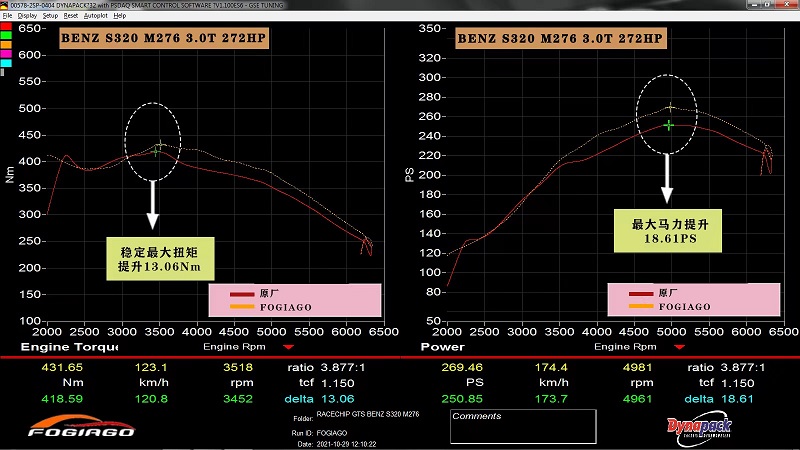Click the Setup menu item
This screenshot has height=450, width=800.
click(x=50, y=16)
